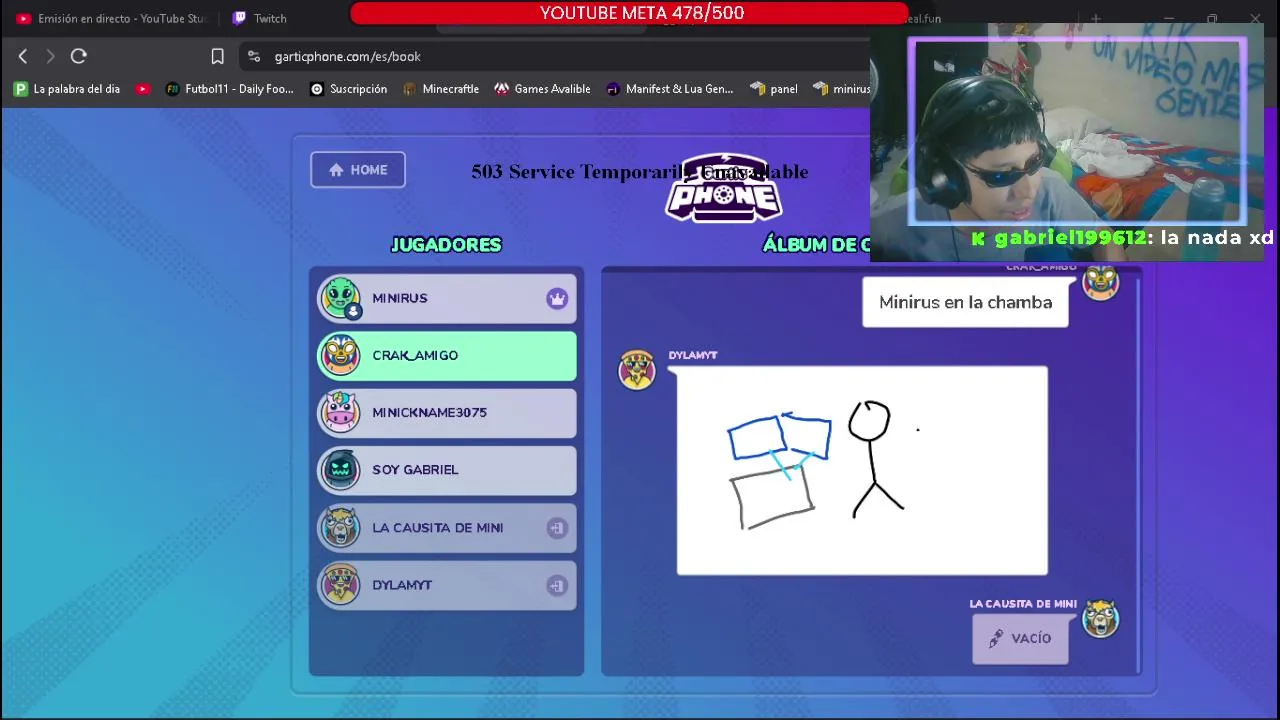1280x720 pixels.
Task: Click the crown icon on MINIRUS row
Action: coord(557,298)
